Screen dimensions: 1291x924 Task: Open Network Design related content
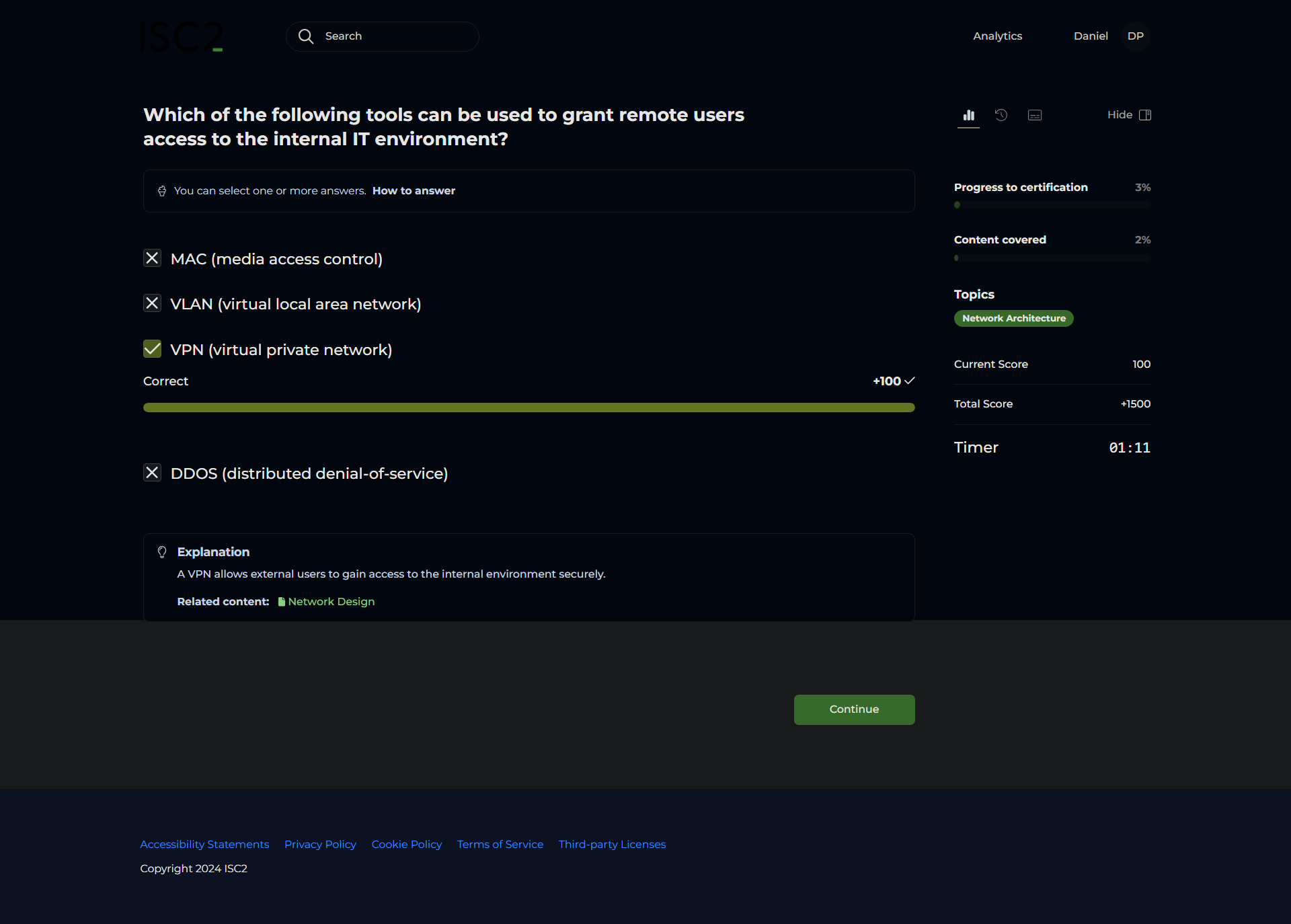point(331,602)
